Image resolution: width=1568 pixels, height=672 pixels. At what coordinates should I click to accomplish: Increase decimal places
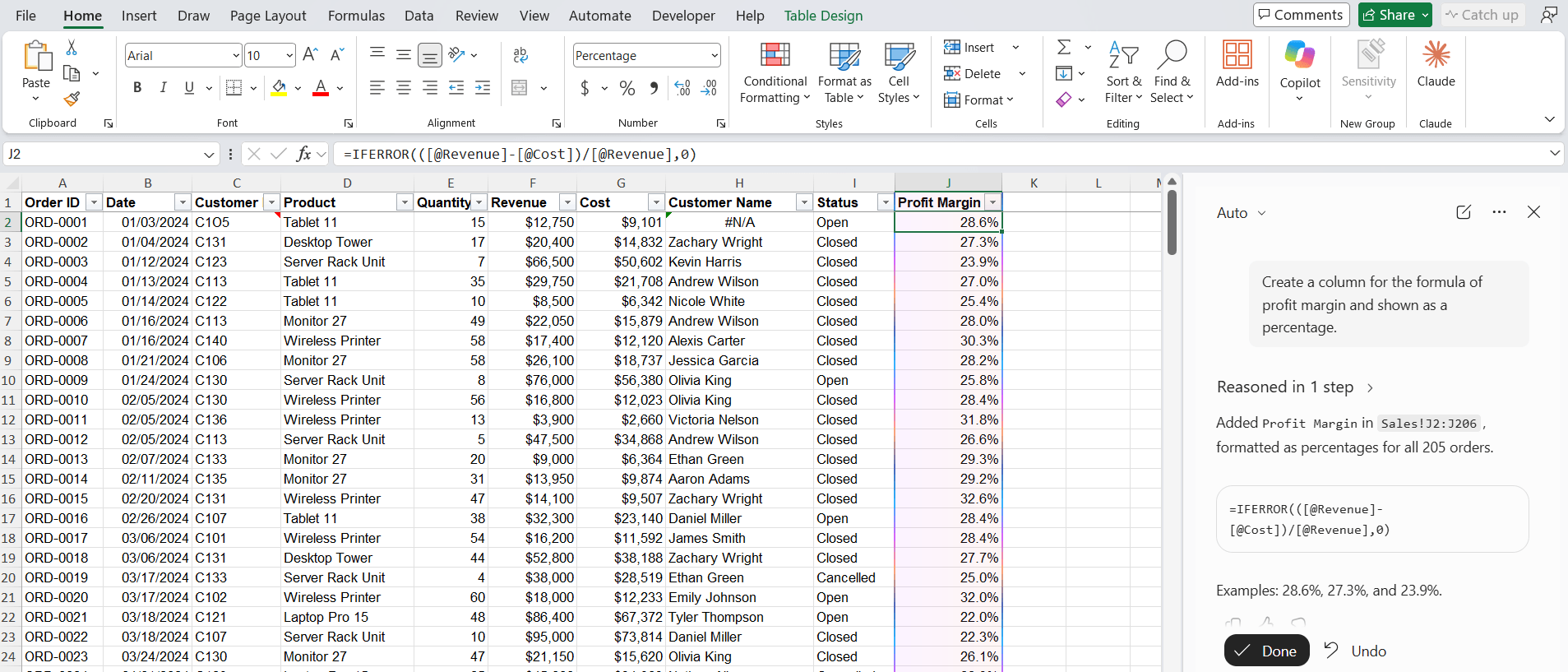pos(682,88)
